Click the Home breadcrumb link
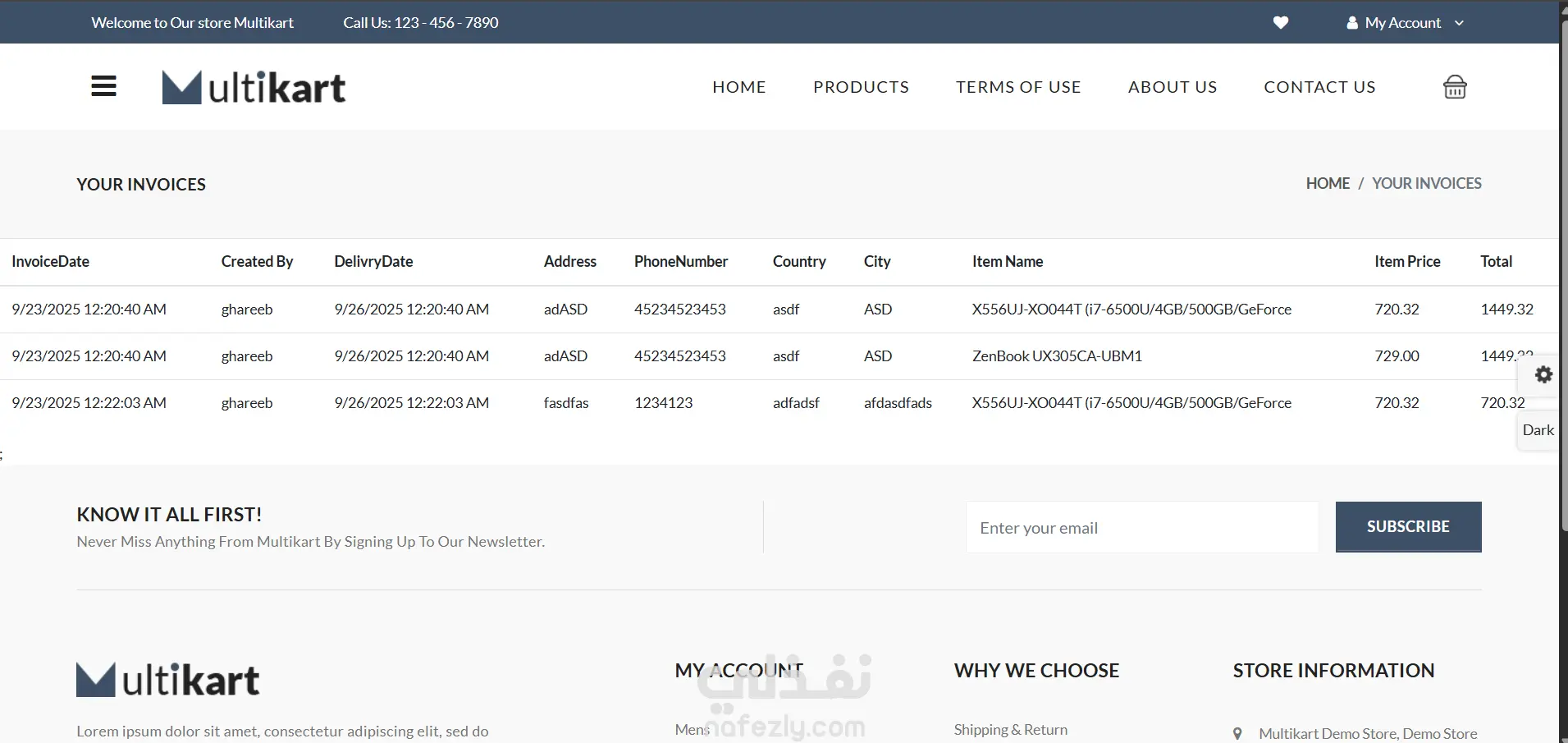 pos(1328,183)
